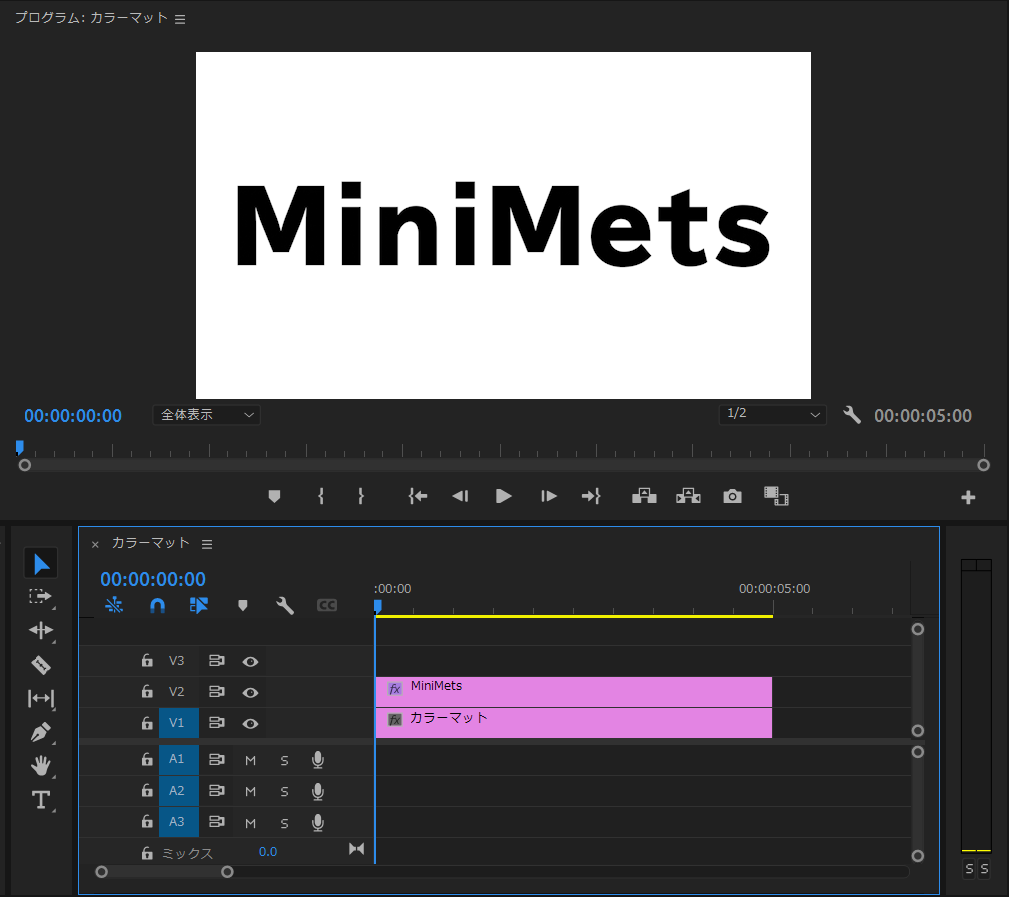Open the 全体表示 display dropdown
Viewport: 1009px width, 897px height.
click(x=206, y=414)
